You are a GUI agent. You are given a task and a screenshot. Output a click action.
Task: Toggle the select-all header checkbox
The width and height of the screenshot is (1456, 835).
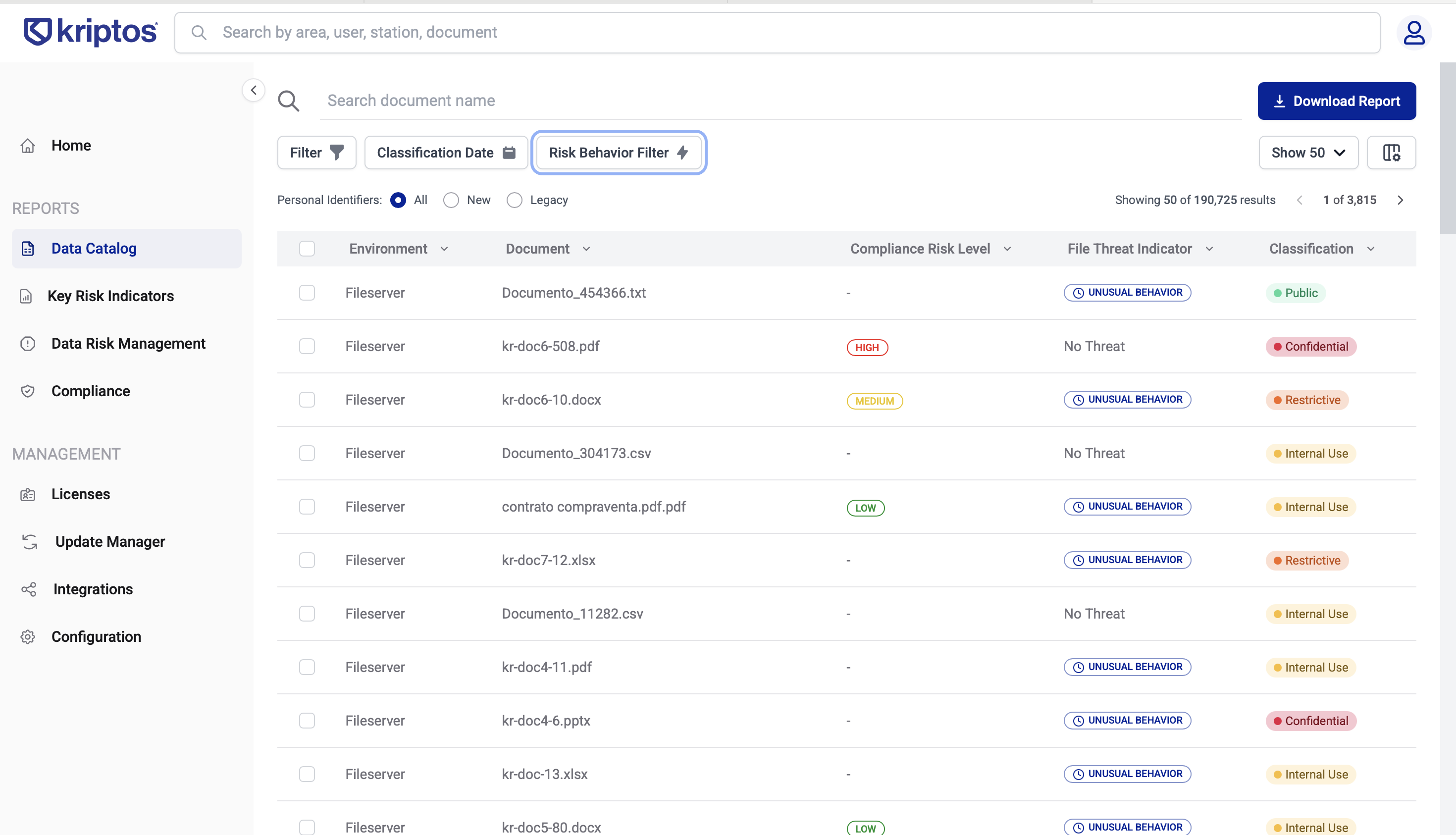pyautogui.click(x=307, y=249)
